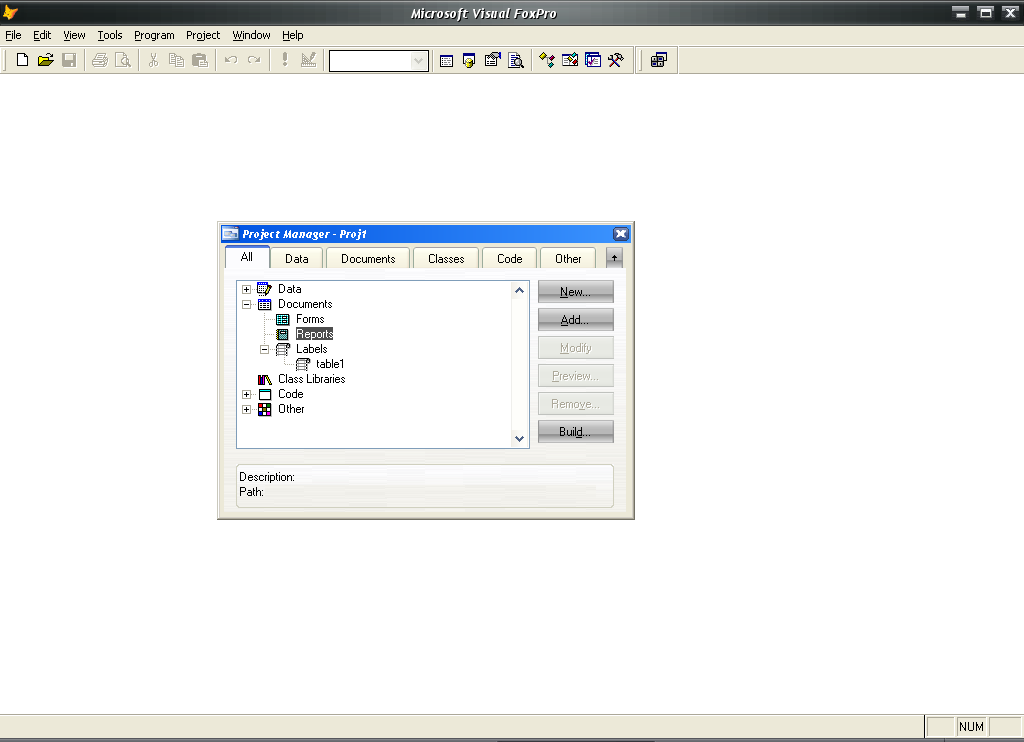The width and height of the screenshot is (1024, 742).
Task: Open the File menu
Action: point(13,35)
